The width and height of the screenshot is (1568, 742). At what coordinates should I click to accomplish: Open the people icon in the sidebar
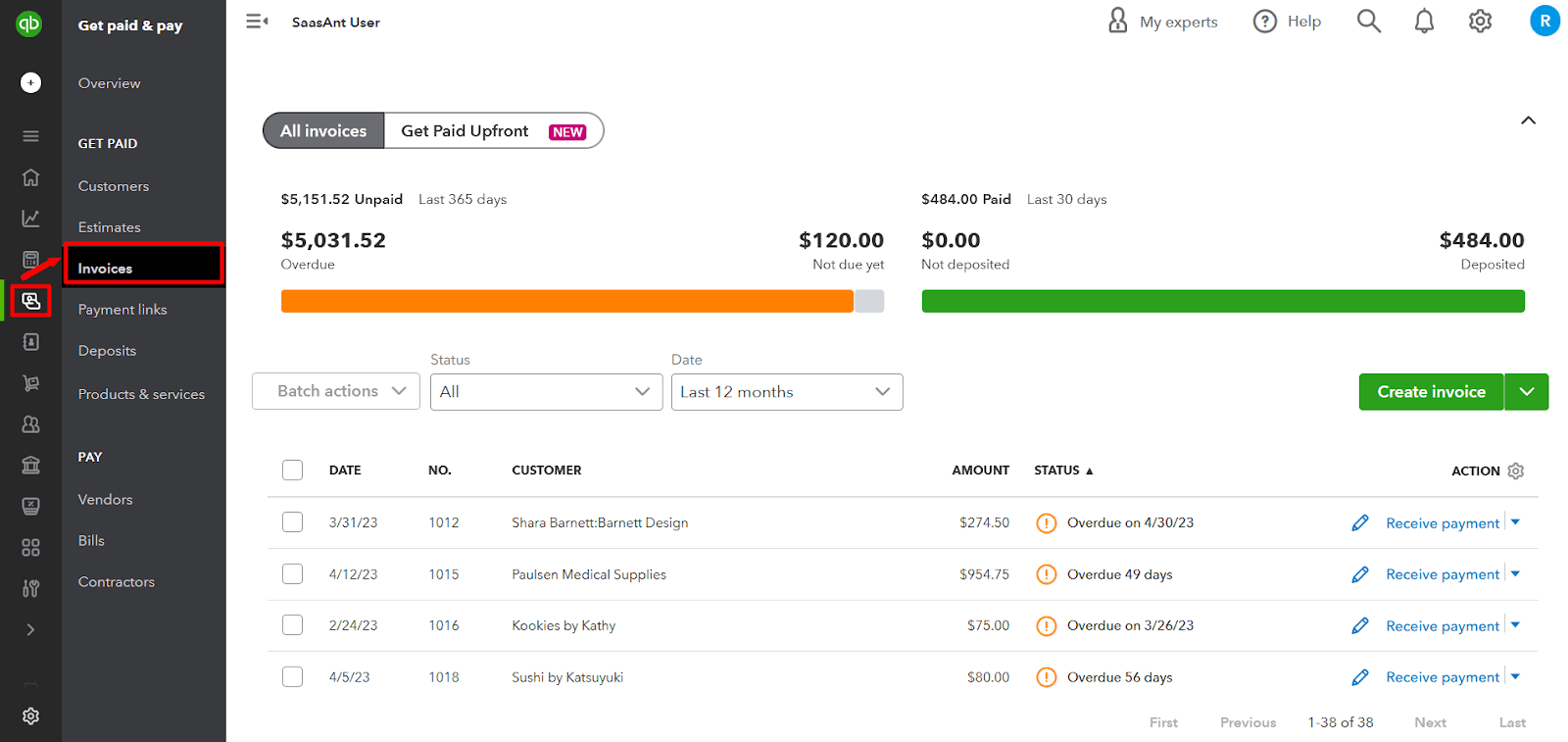click(x=31, y=424)
